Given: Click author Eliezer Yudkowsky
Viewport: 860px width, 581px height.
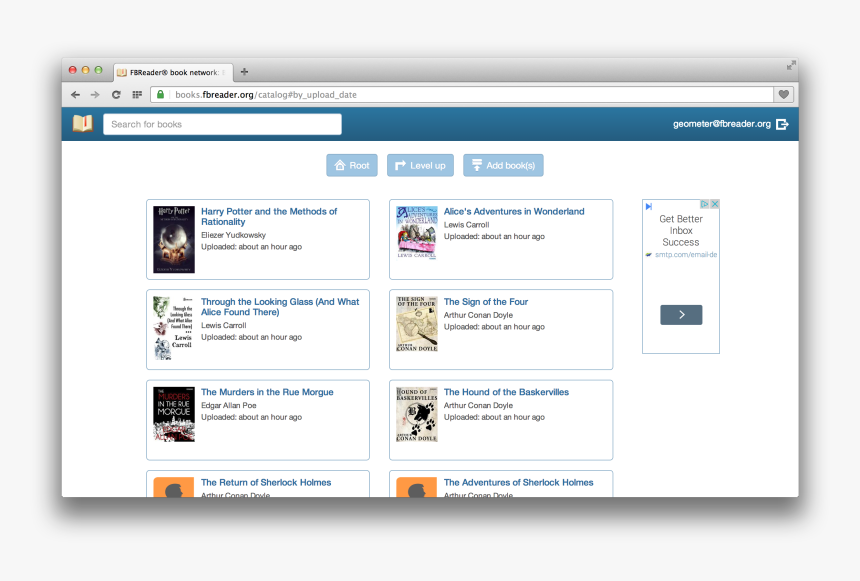Looking at the screenshot, I should 233,235.
